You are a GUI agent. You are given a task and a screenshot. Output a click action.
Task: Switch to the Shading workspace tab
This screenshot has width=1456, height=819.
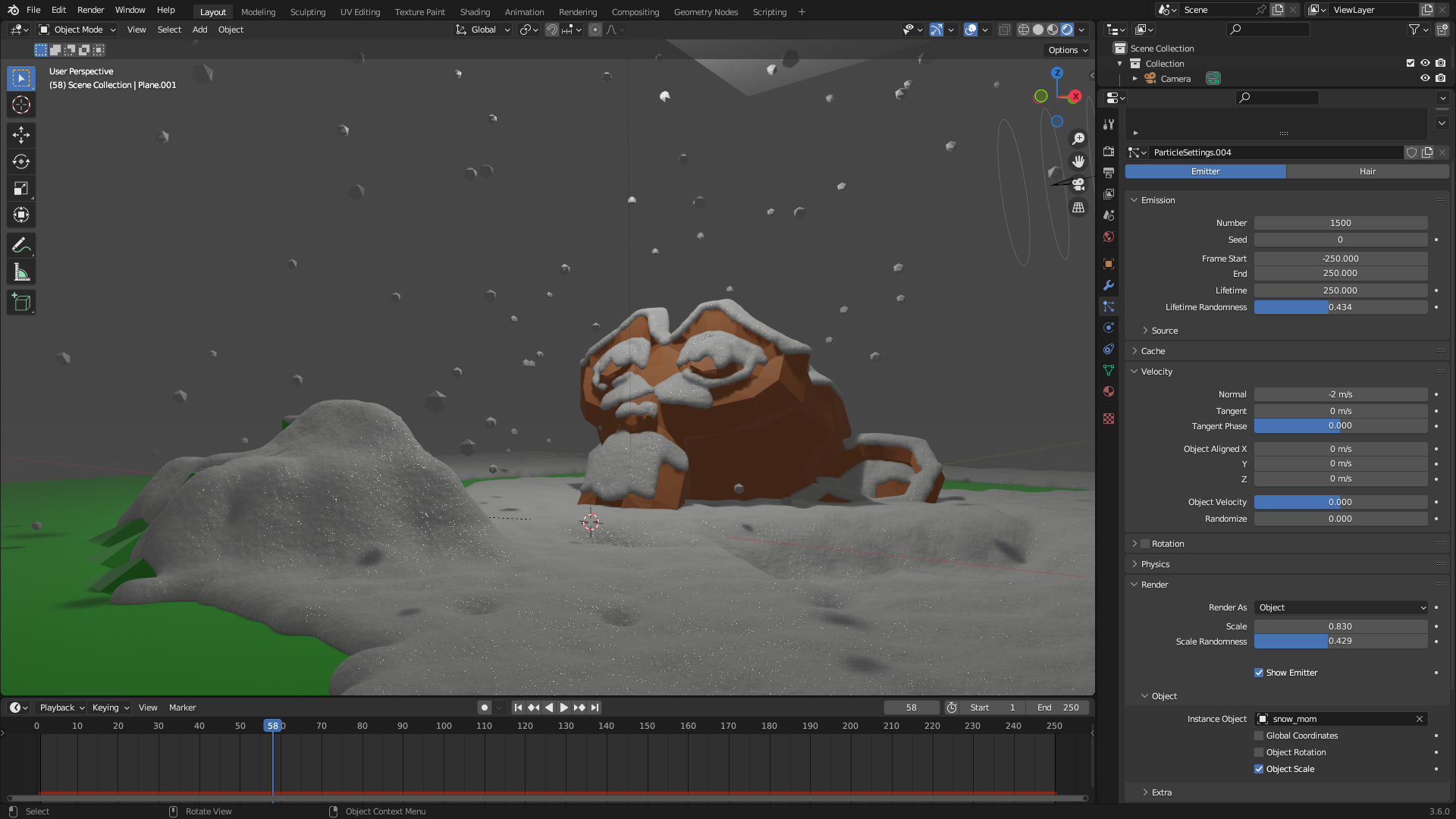pos(475,11)
